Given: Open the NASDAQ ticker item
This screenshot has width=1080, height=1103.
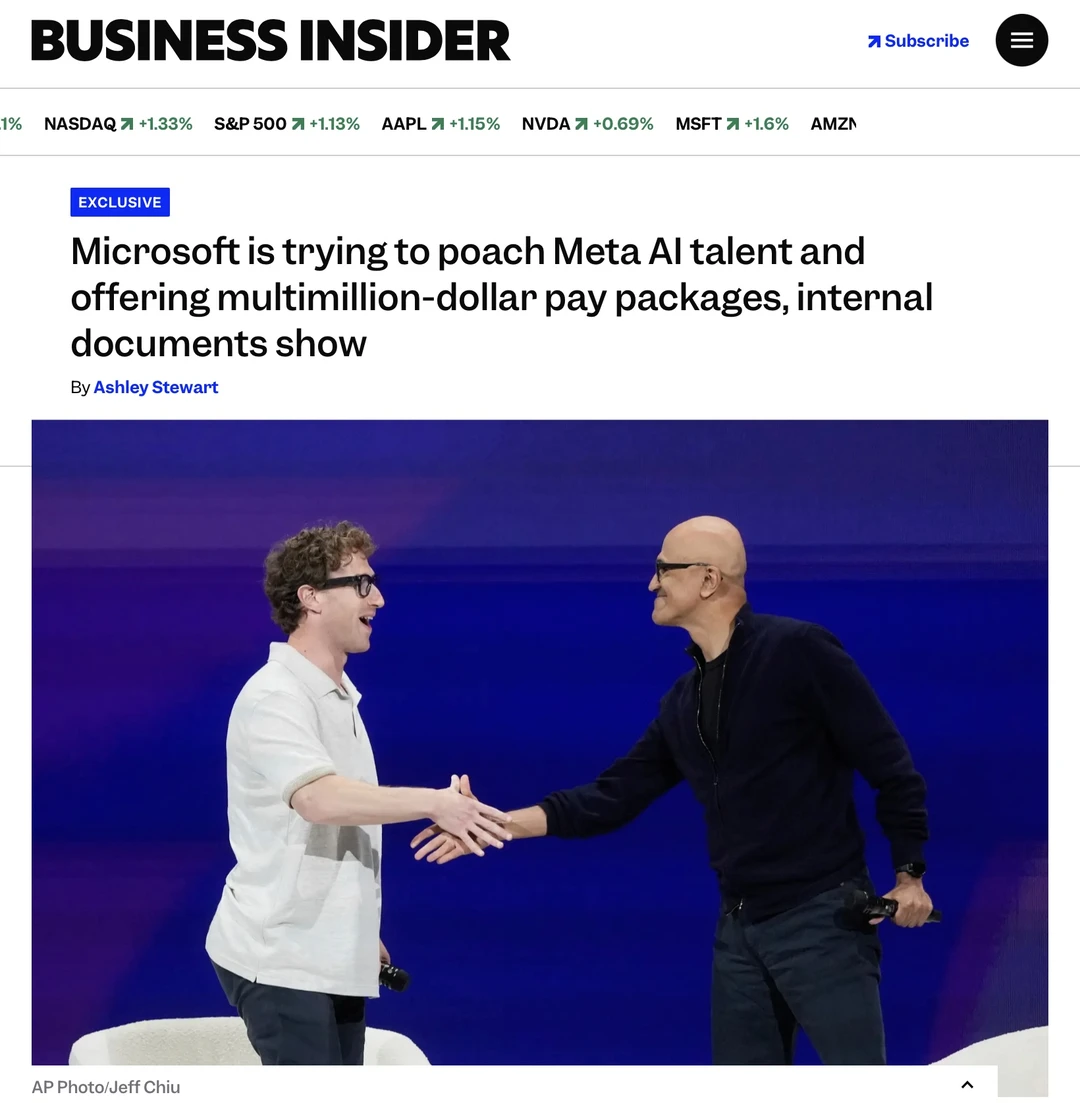Looking at the screenshot, I should click(x=118, y=124).
